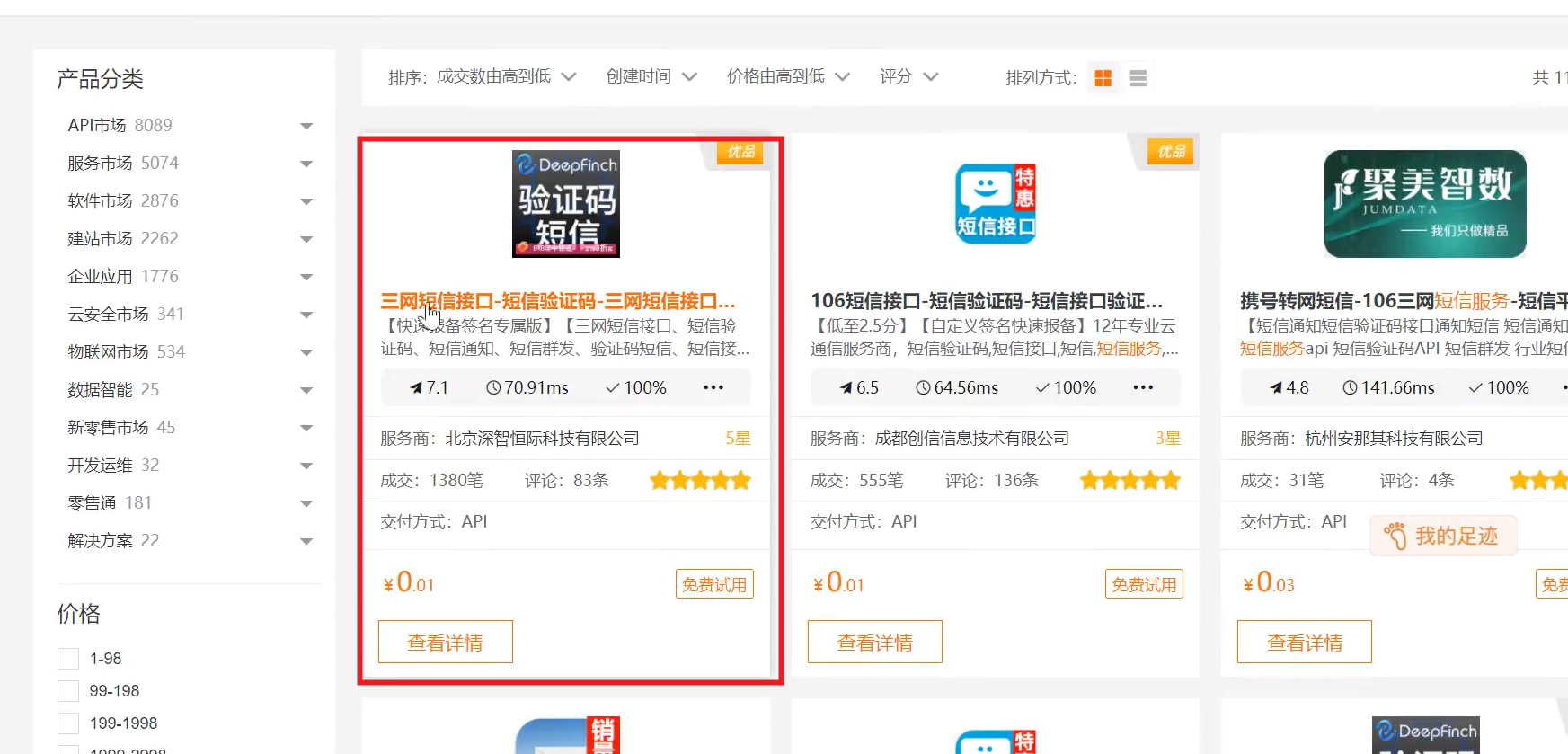Open 价格由高到低 sort dropdown
Screen dimensions: 1568x754
point(788,77)
